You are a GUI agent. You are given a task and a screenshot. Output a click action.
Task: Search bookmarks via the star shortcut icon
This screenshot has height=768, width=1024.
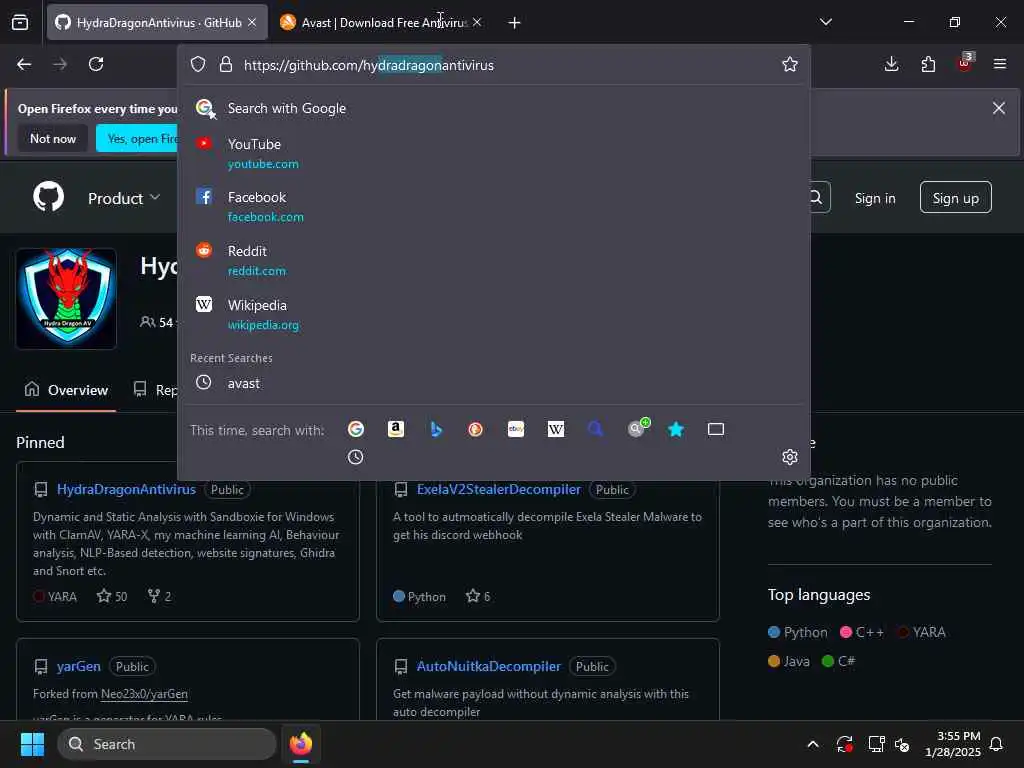point(676,429)
